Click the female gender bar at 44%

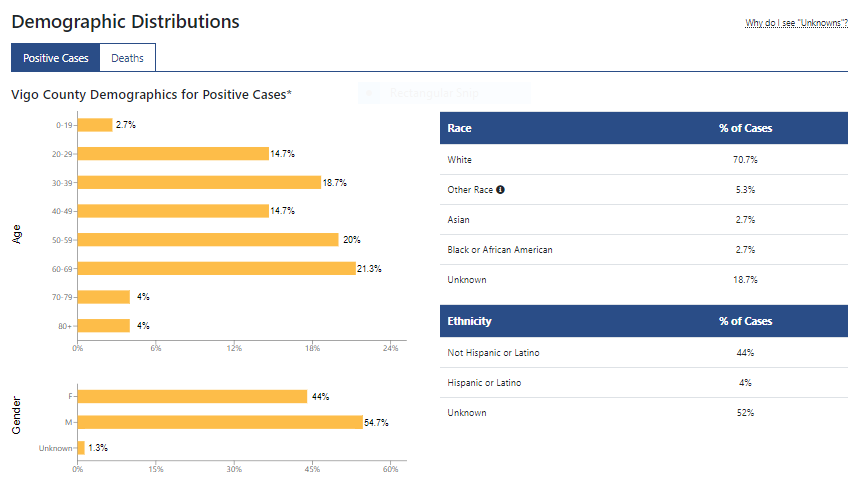[x=192, y=396]
